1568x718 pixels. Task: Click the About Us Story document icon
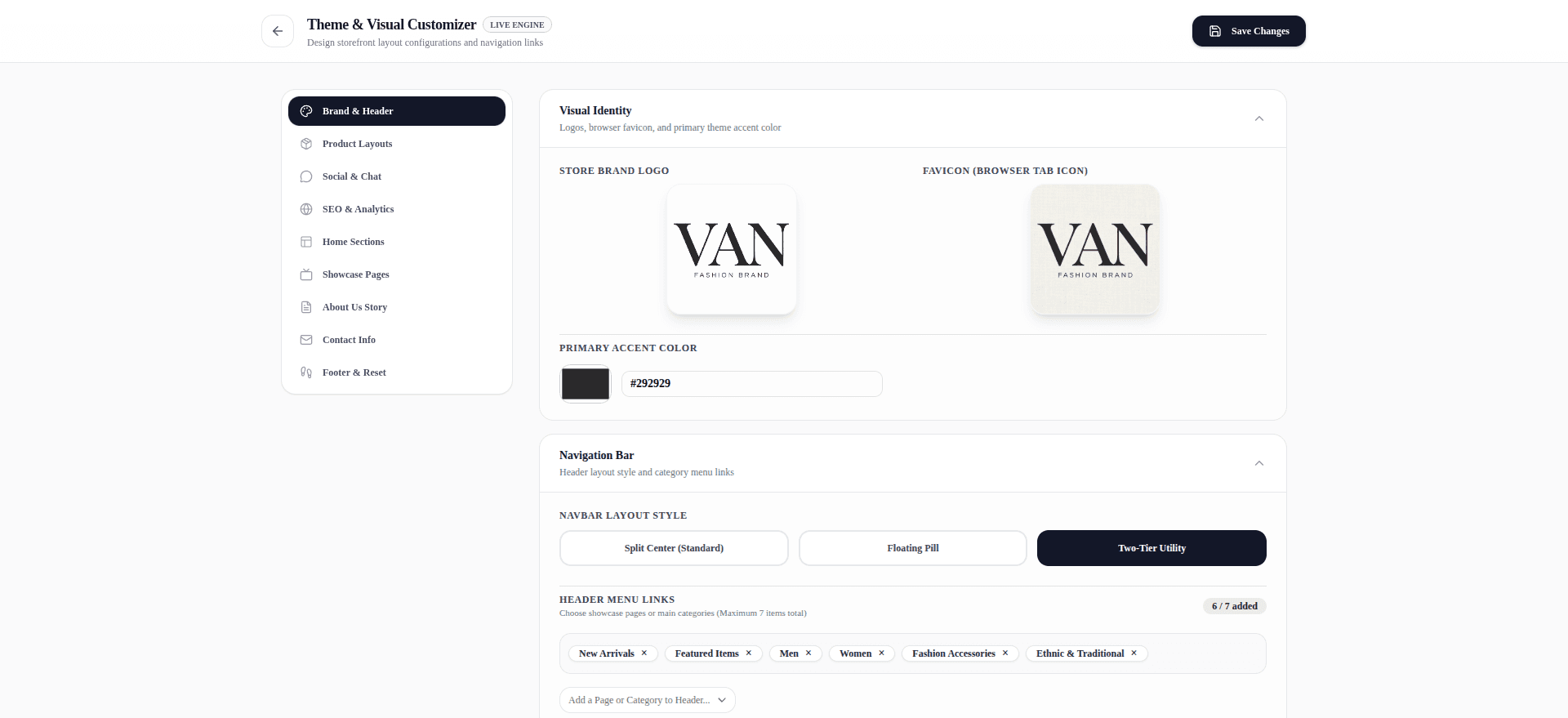306,307
